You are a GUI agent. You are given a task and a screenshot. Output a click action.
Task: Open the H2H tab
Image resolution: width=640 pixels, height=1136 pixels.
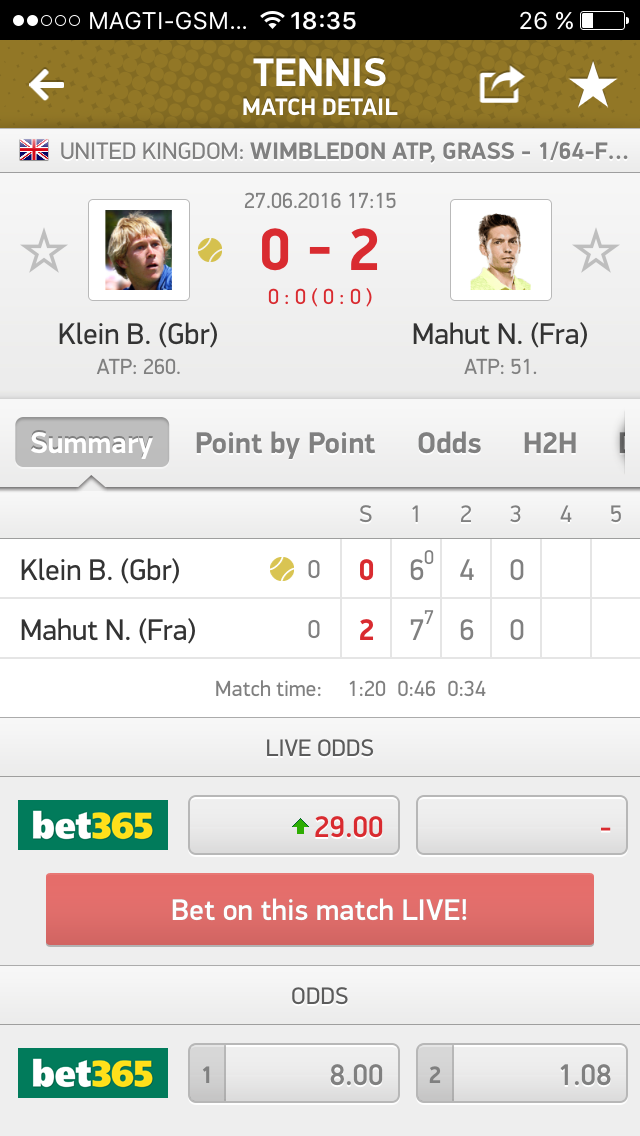tap(550, 443)
